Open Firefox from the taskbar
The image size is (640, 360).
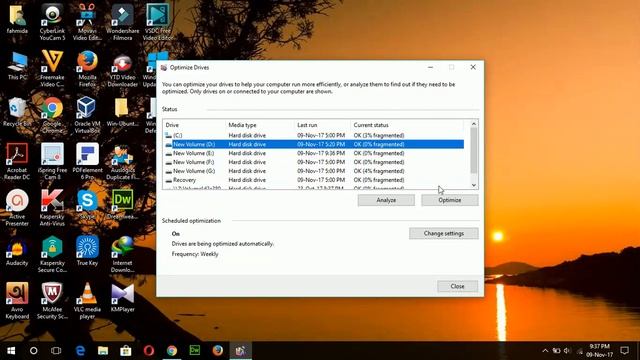[x=218, y=351]
